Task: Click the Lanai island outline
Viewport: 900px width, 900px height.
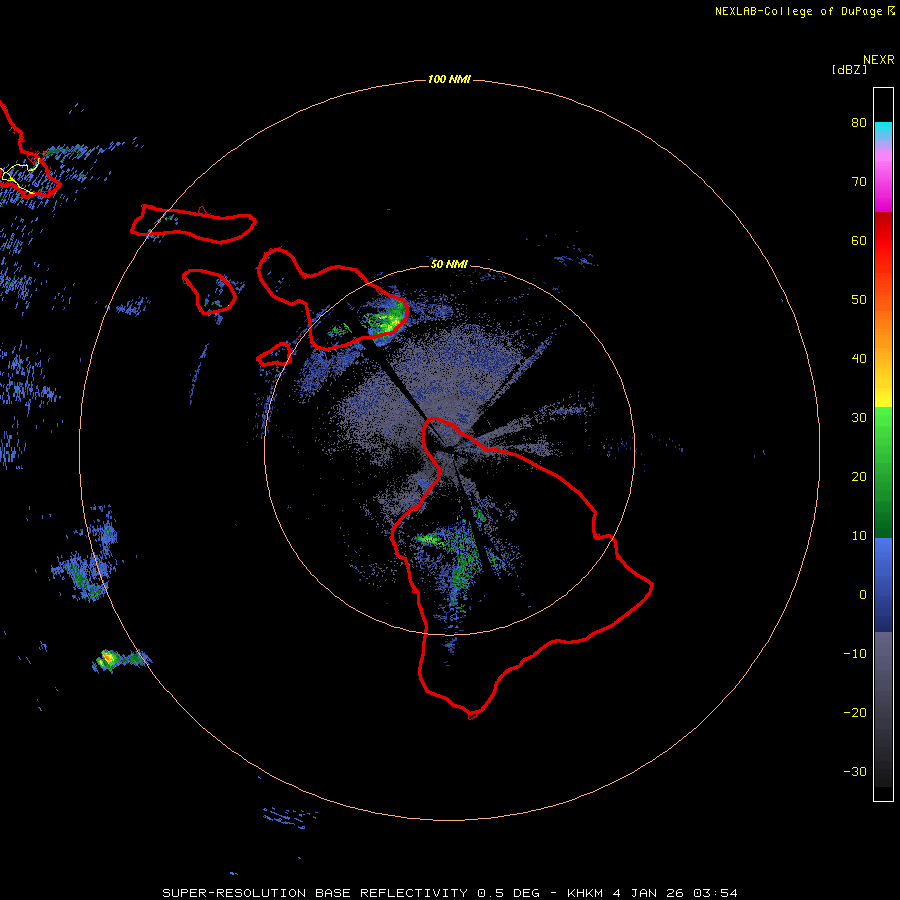Action: (210, 292)
